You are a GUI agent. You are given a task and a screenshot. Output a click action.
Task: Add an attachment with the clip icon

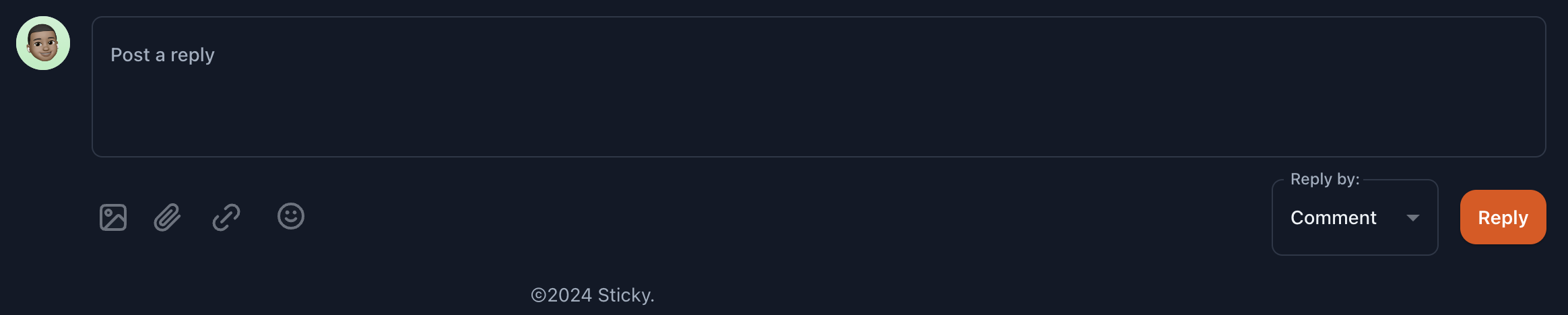167,217
